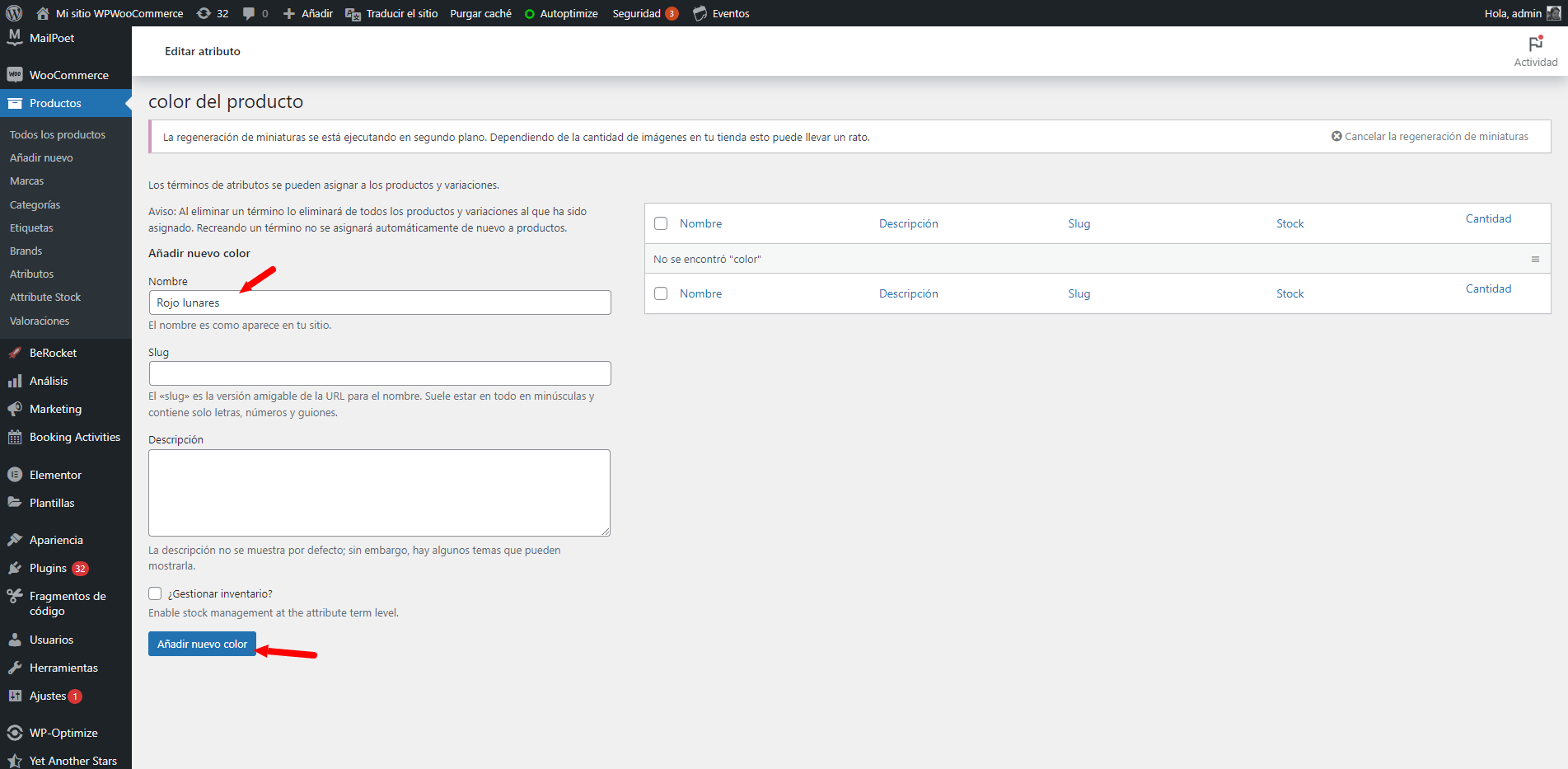
Task: Sort by Slug column header at top
Action: pyautogui.click(x=1079, y=223)
